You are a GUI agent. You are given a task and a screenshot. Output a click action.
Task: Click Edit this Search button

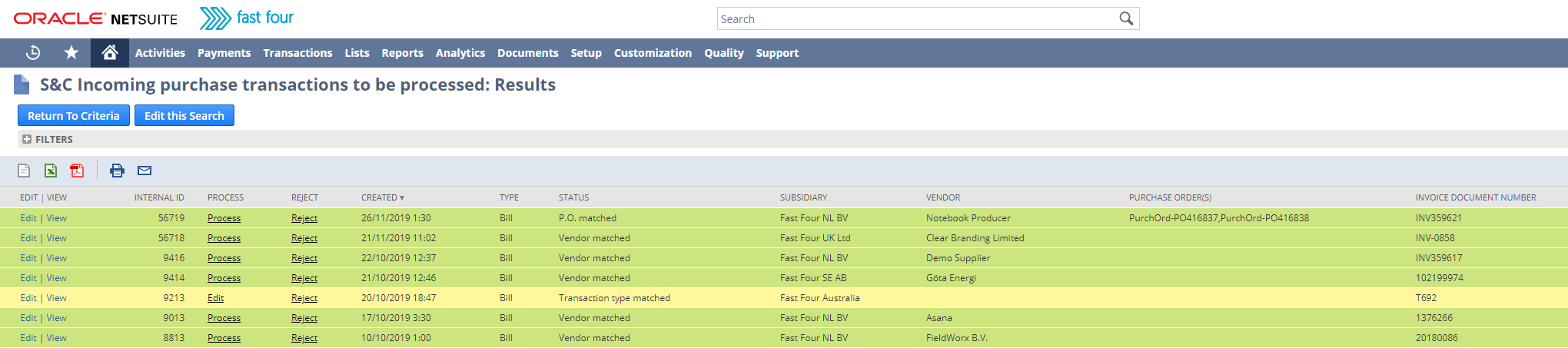click(x=184, y=116)
